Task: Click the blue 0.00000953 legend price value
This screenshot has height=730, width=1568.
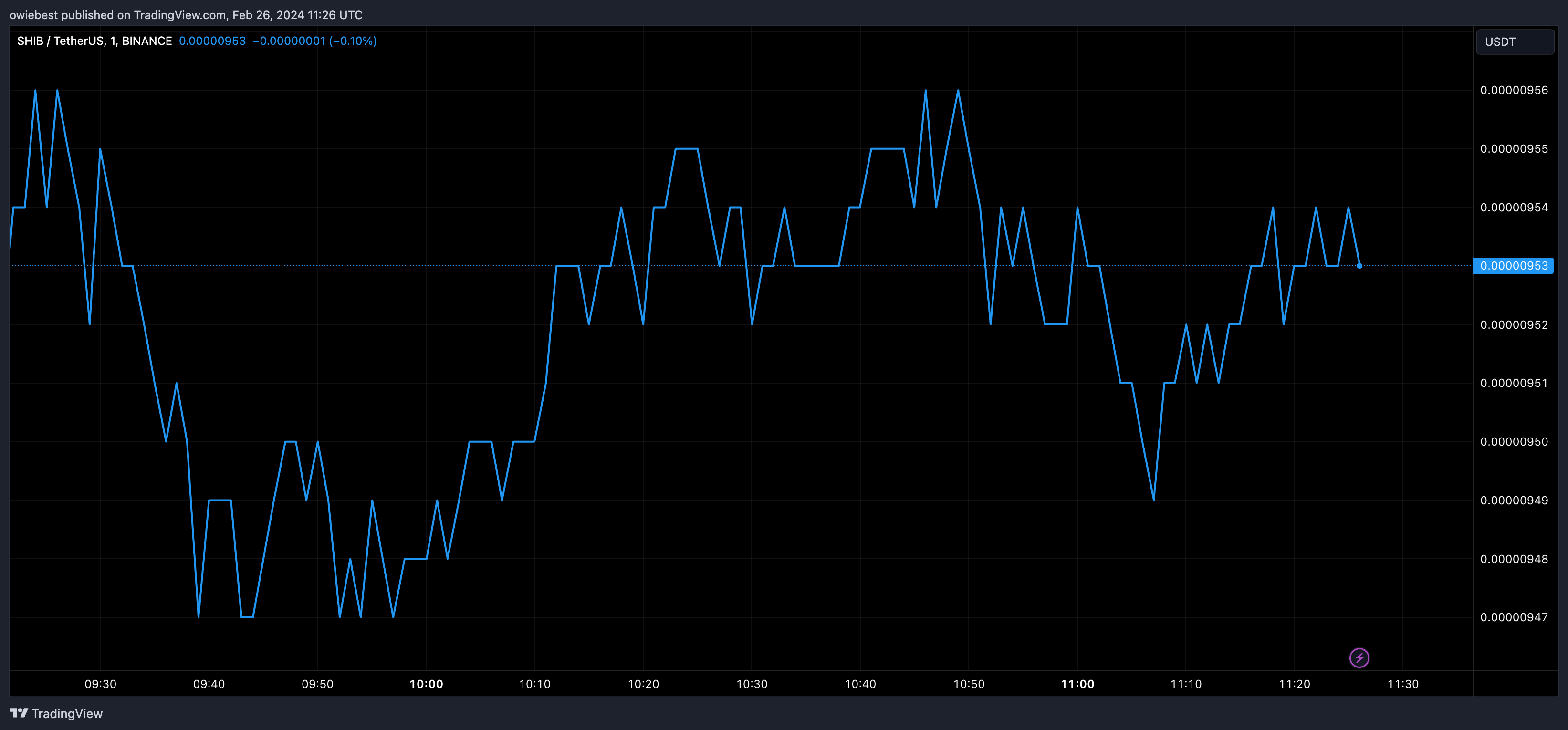Action: point(212,41)
